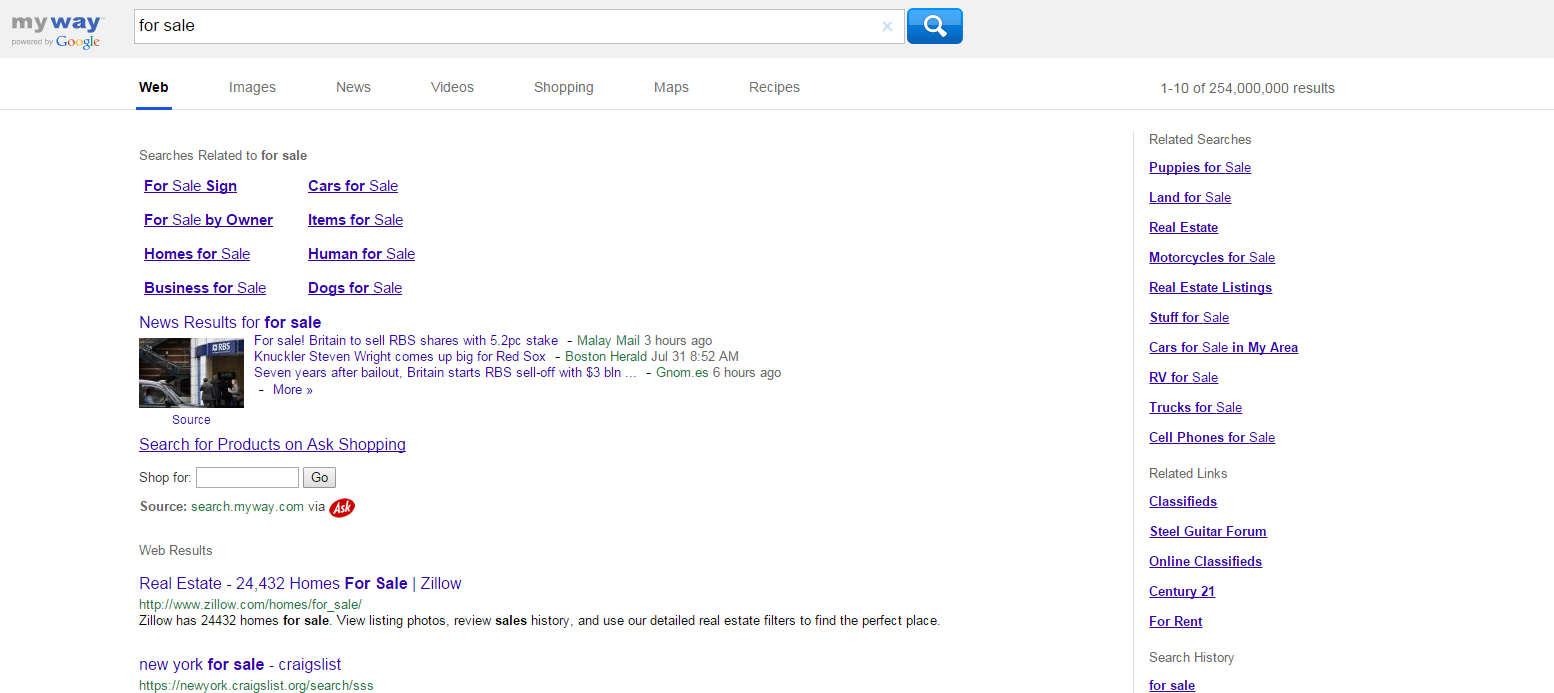This screenshot has width=1554, height=693.
Task: Open 'For Sale by Owner' related search
Action: (x=208, y=220)
